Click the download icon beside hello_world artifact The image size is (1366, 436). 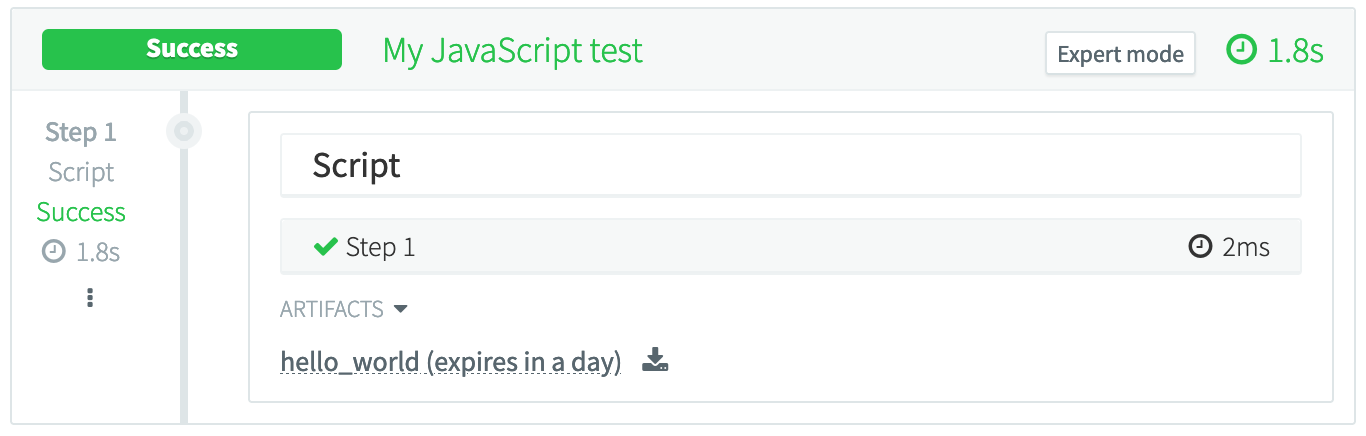(x=655, y=361)
